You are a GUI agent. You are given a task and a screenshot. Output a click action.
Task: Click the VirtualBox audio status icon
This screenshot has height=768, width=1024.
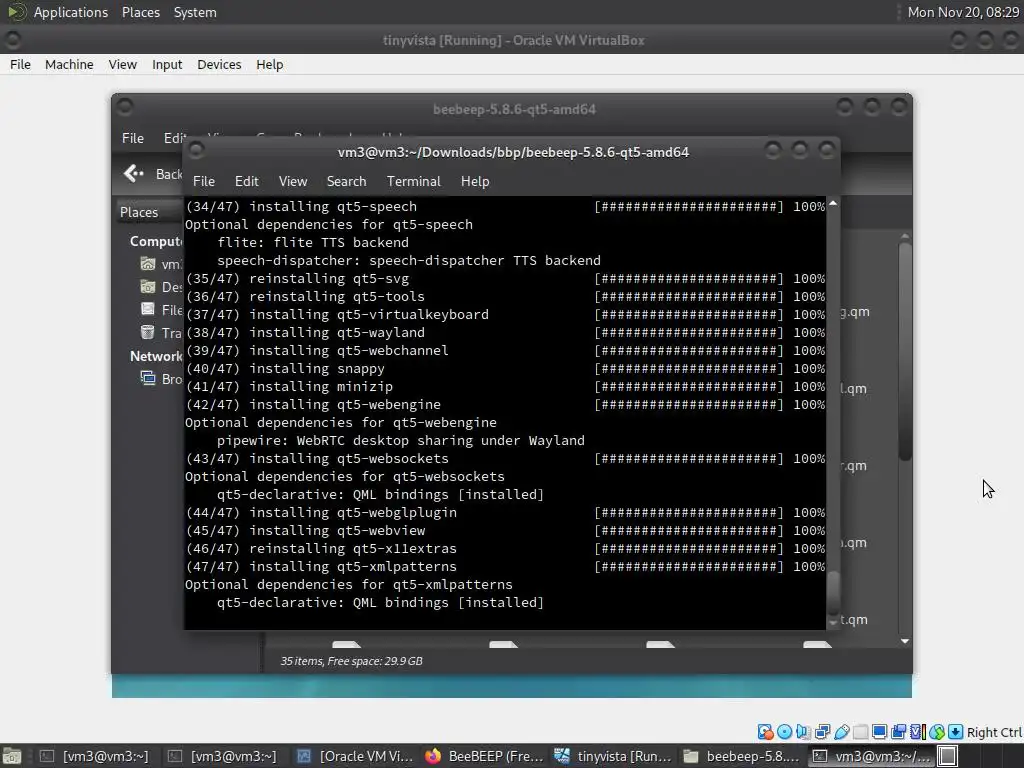(x=803, y=732)
